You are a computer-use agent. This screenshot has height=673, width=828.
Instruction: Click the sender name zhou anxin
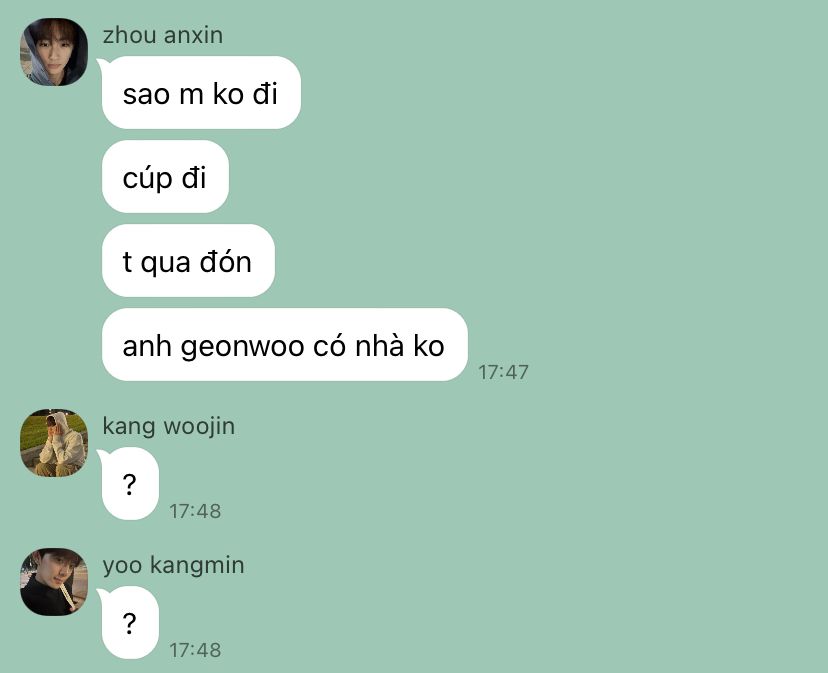(163, 35)
